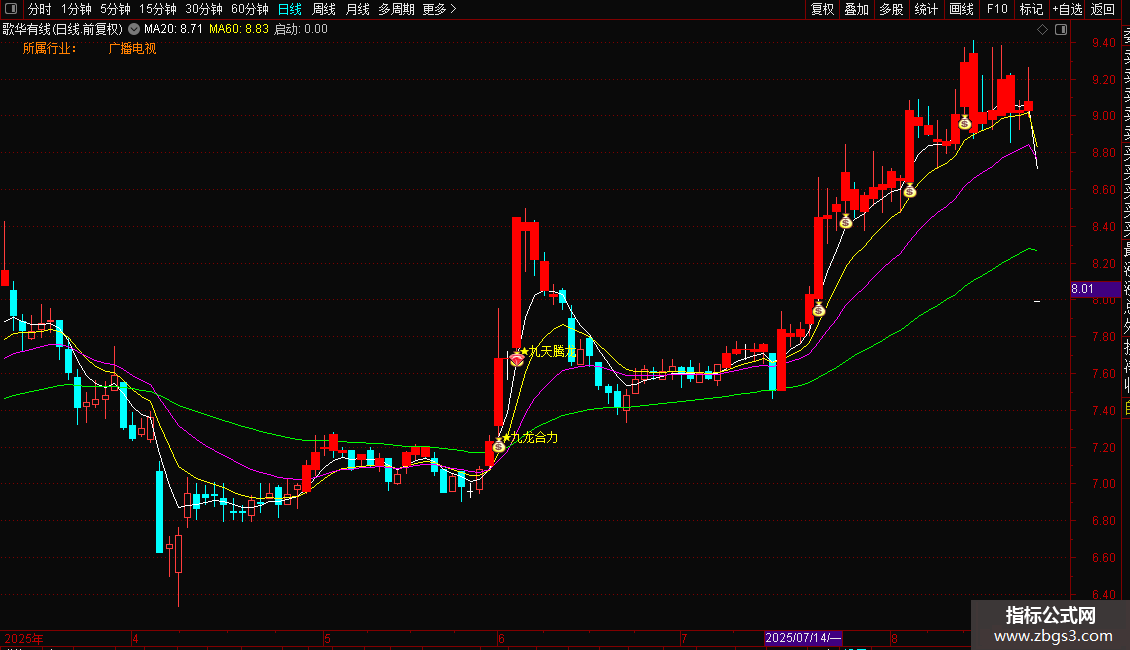Click the MA60: 8.83 indicator value
Screen dimensions: 1130x650
point(239,29)
